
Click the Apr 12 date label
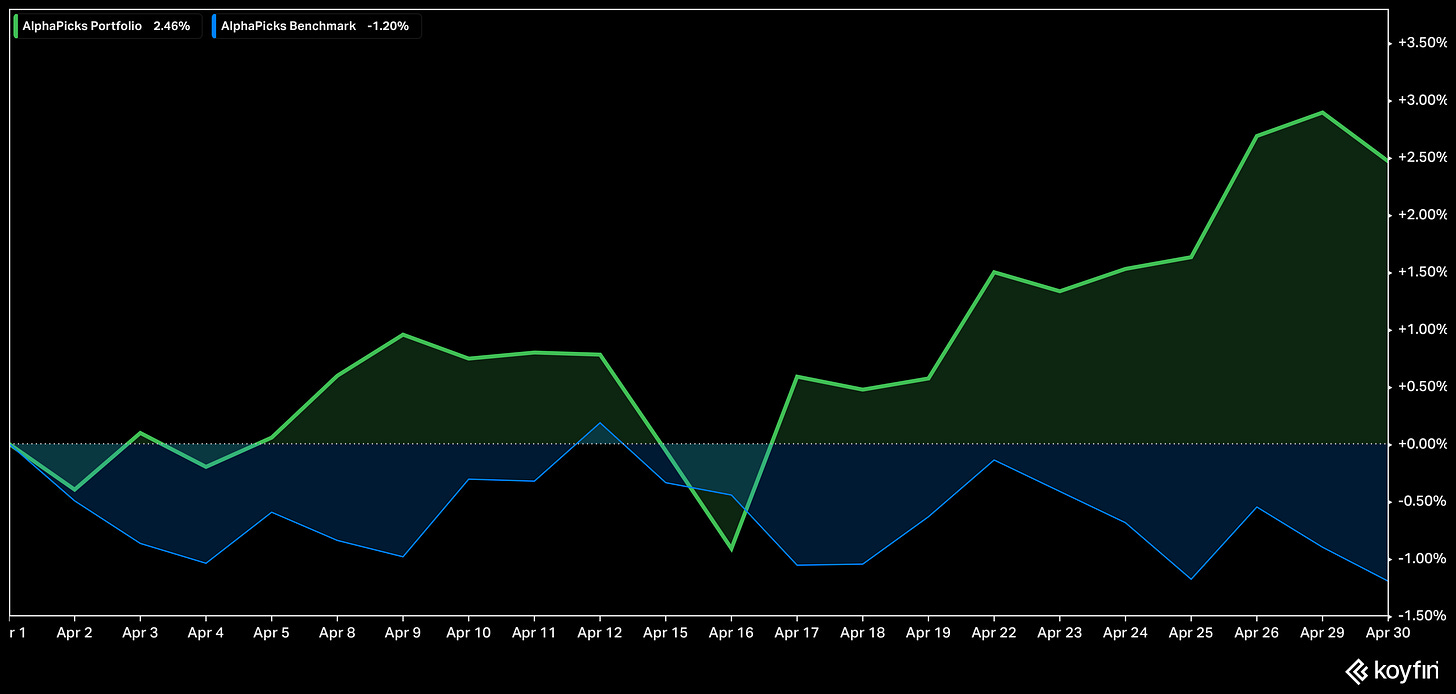[x=599, y=633]
